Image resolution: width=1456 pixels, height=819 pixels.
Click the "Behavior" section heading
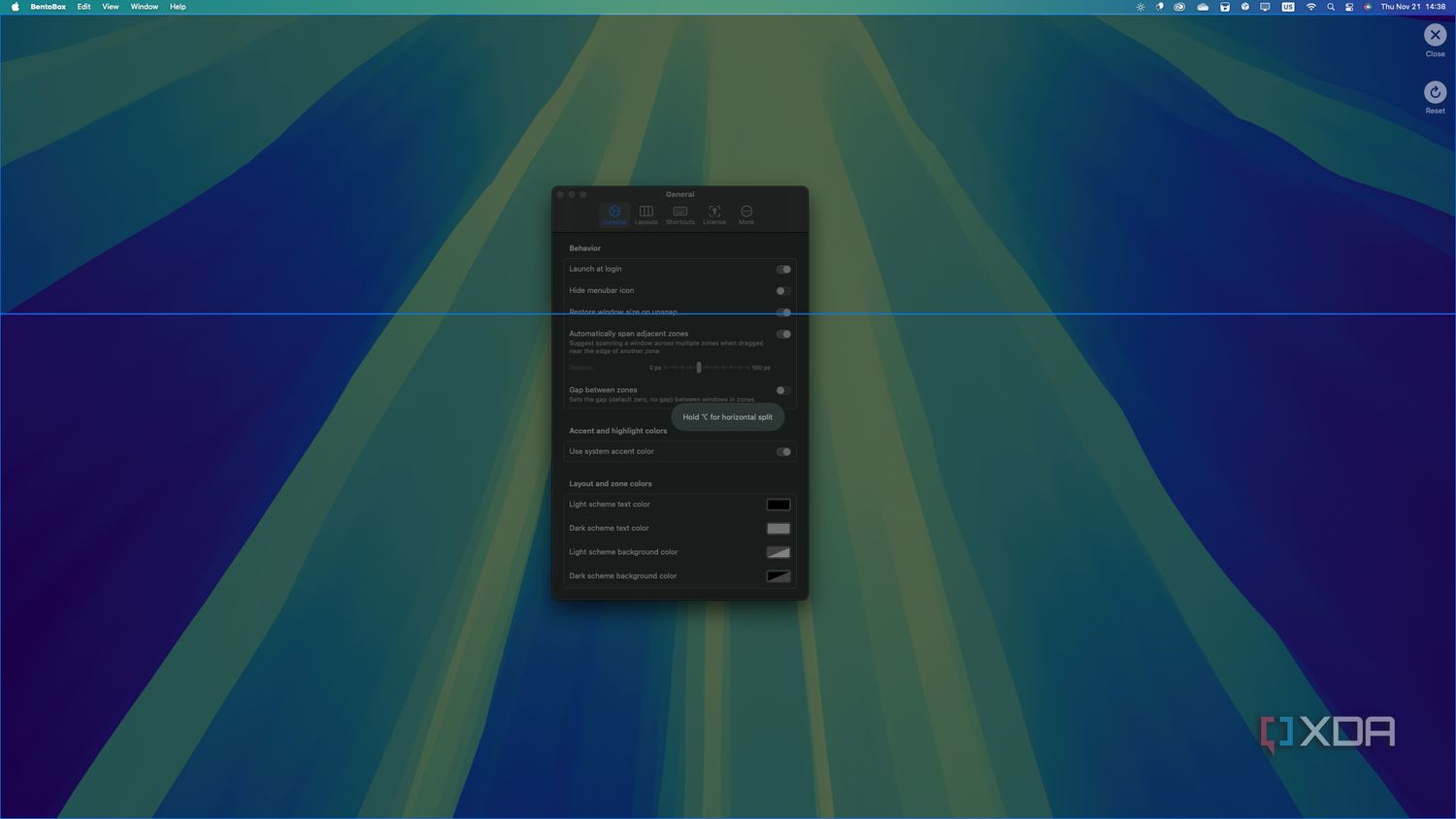[x=585, y=248]
